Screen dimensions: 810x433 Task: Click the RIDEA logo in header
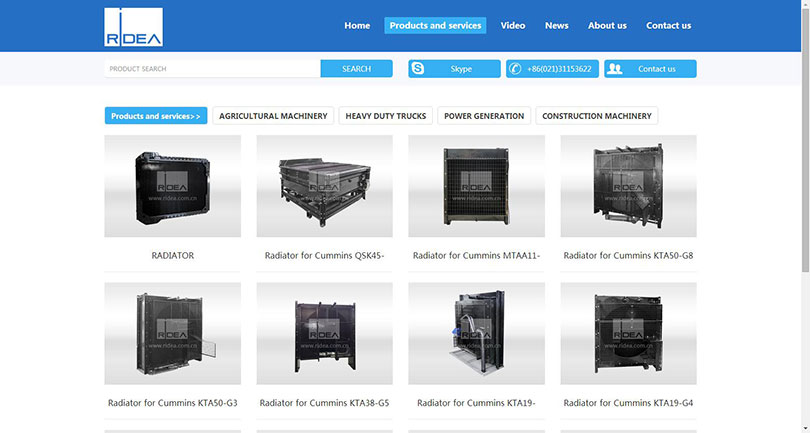click(x=133, y=27)
